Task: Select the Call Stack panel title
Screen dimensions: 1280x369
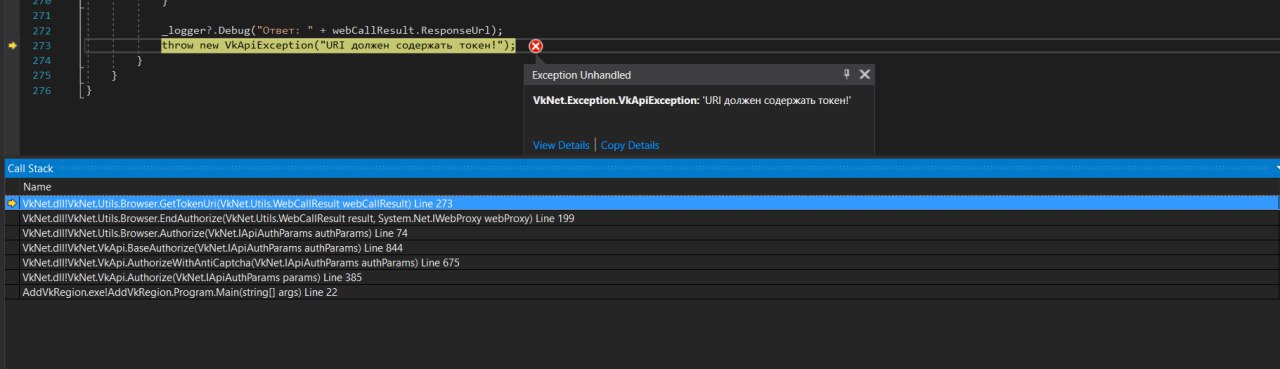Action: [x=31, y=169]
